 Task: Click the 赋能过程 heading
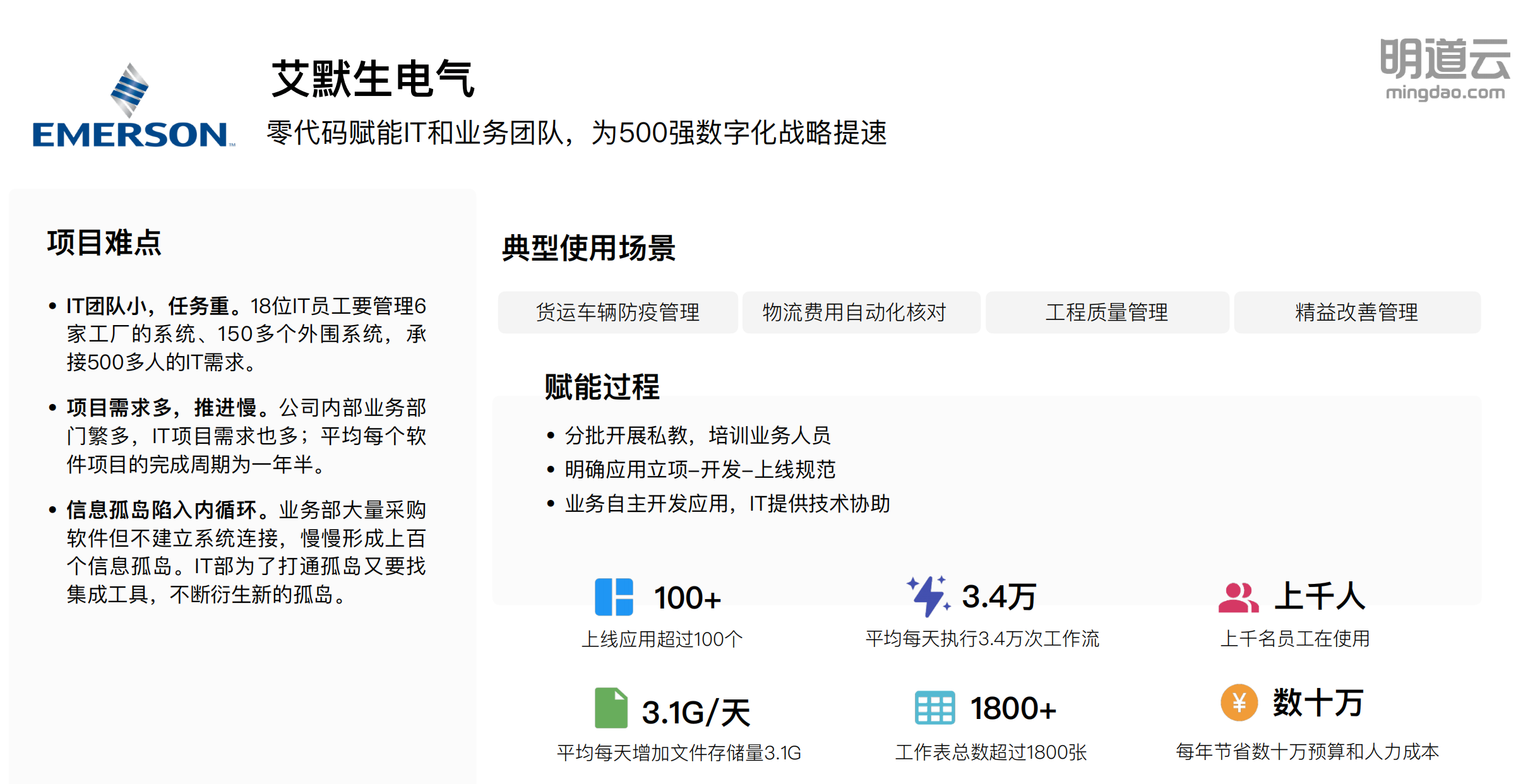point(602,386)
